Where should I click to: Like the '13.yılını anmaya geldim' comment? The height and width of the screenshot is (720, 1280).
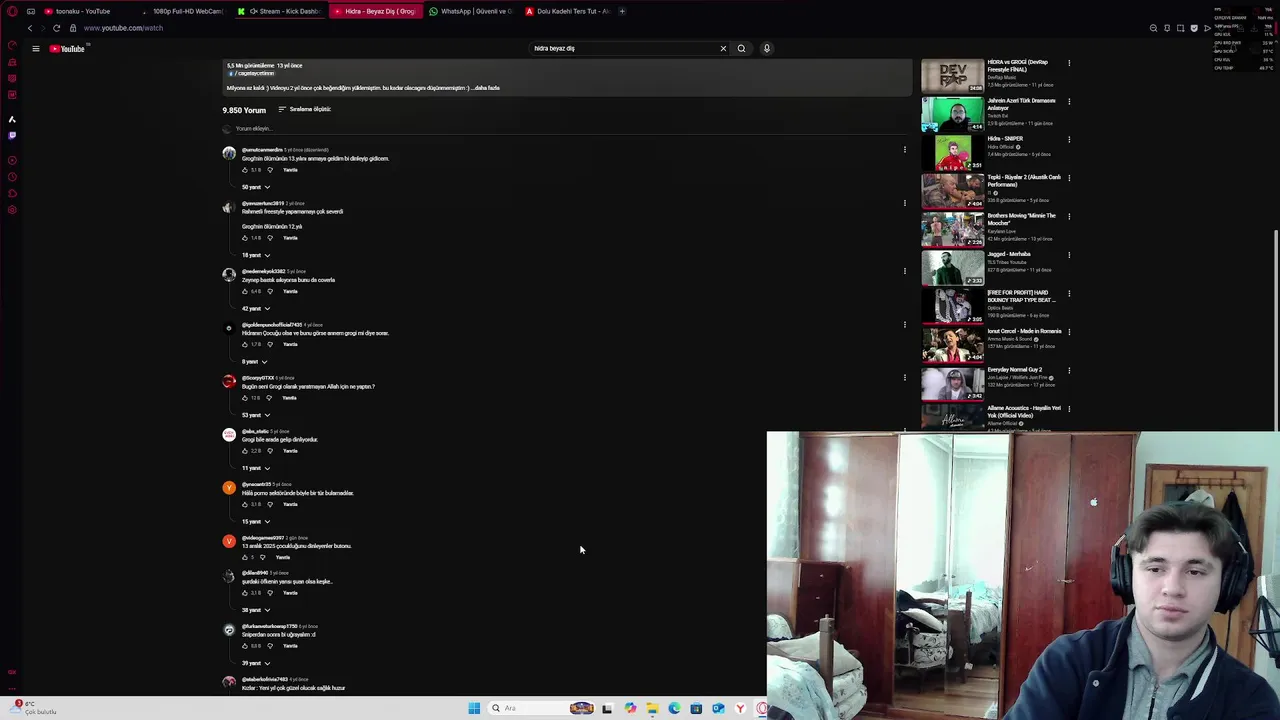245,170
